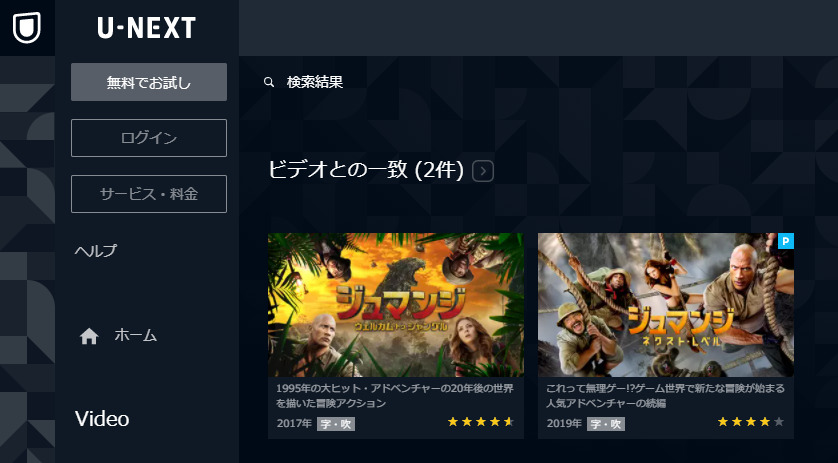Viewport: 838px width, 463px height.
Task: Click the star rating on the 2017 Jumanji card
Action: point(481,422)
